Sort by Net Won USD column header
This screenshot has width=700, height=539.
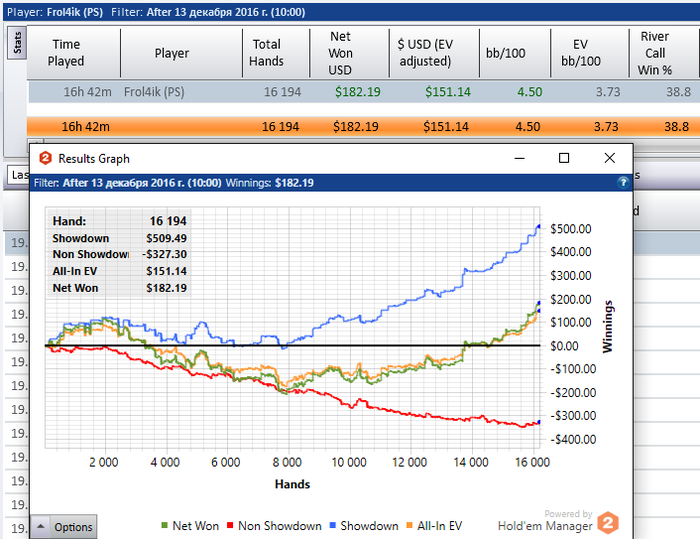point(340,53)
